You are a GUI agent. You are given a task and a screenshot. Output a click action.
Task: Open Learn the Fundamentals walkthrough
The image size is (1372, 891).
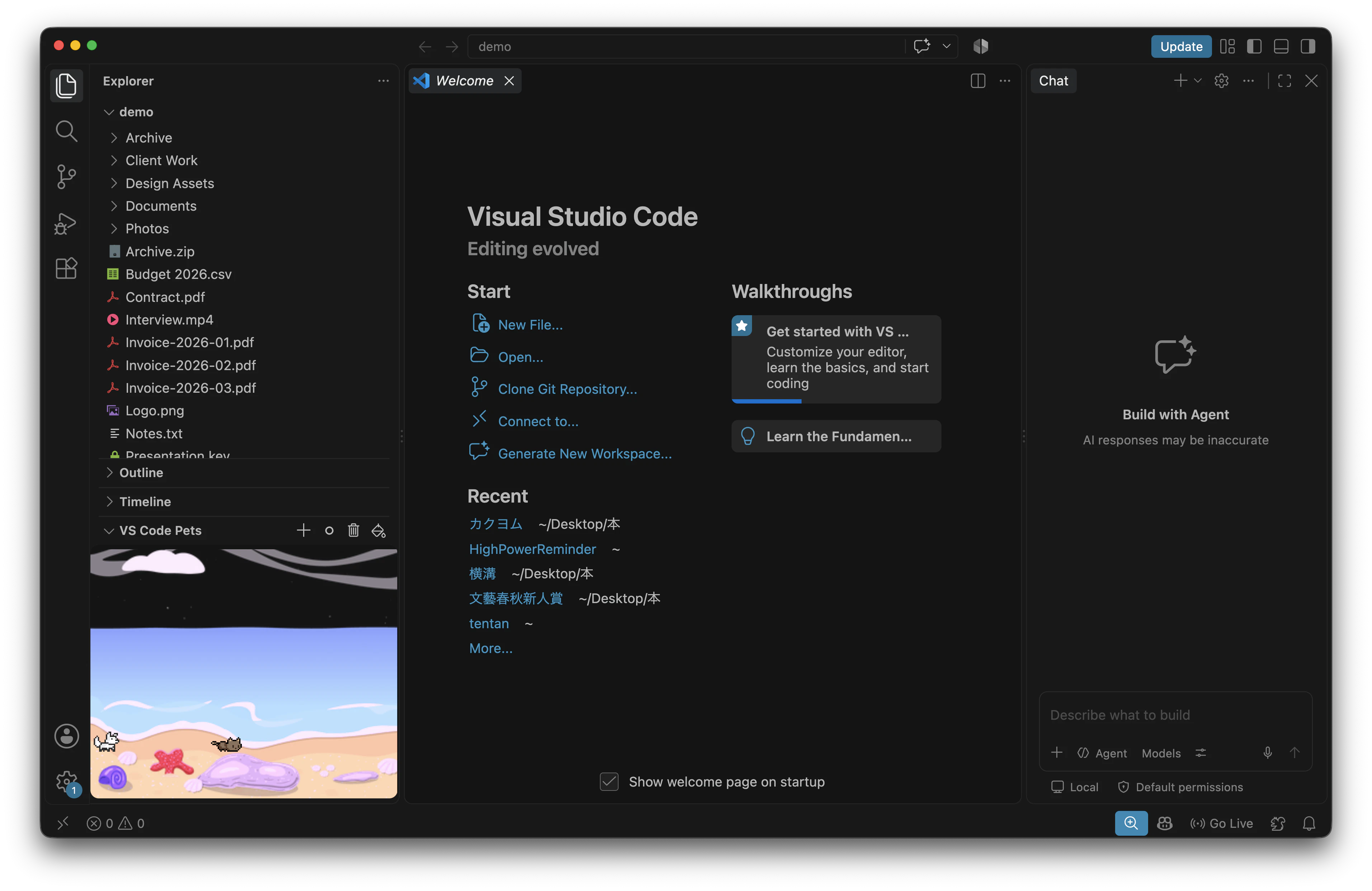point(836,437)
